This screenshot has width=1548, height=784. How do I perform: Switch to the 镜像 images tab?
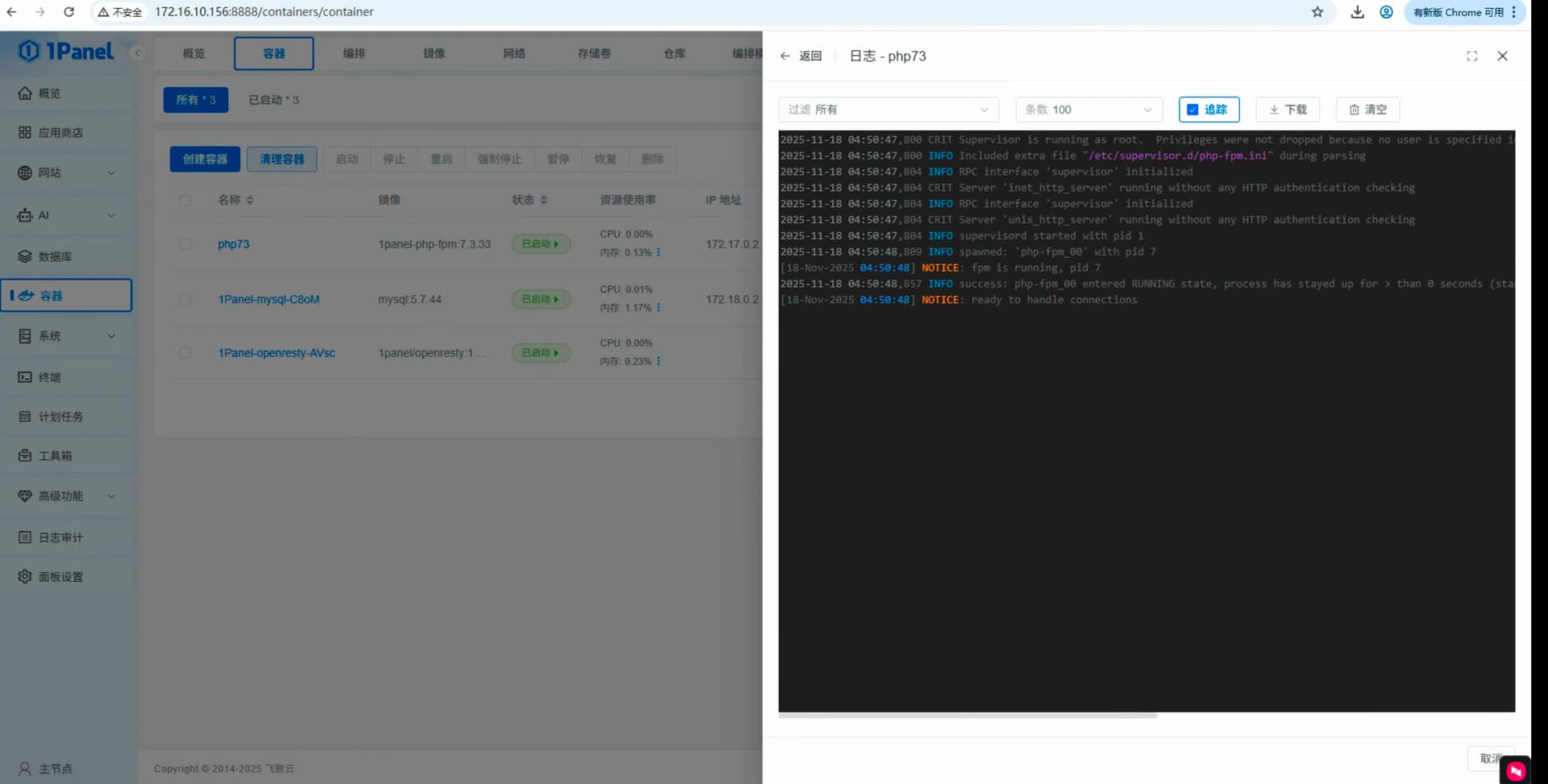pyautogui.click(x=434, y=53)
